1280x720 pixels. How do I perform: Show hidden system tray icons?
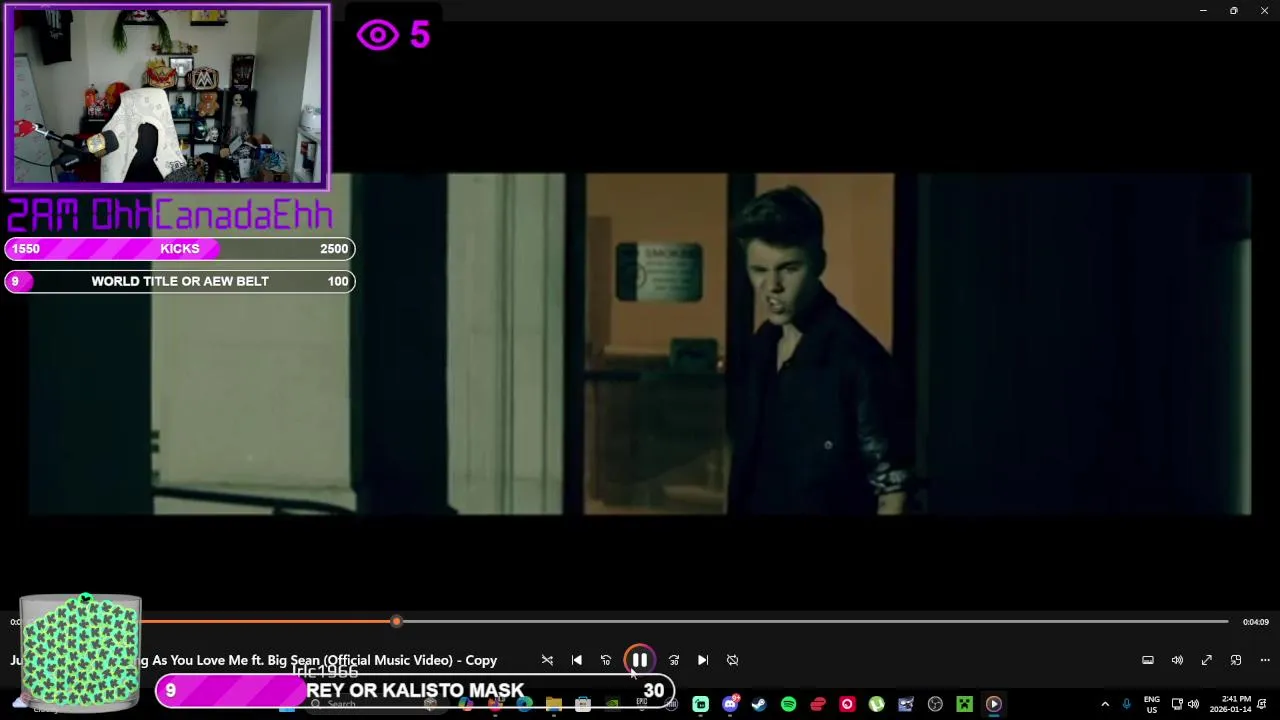click(1105, 704)
